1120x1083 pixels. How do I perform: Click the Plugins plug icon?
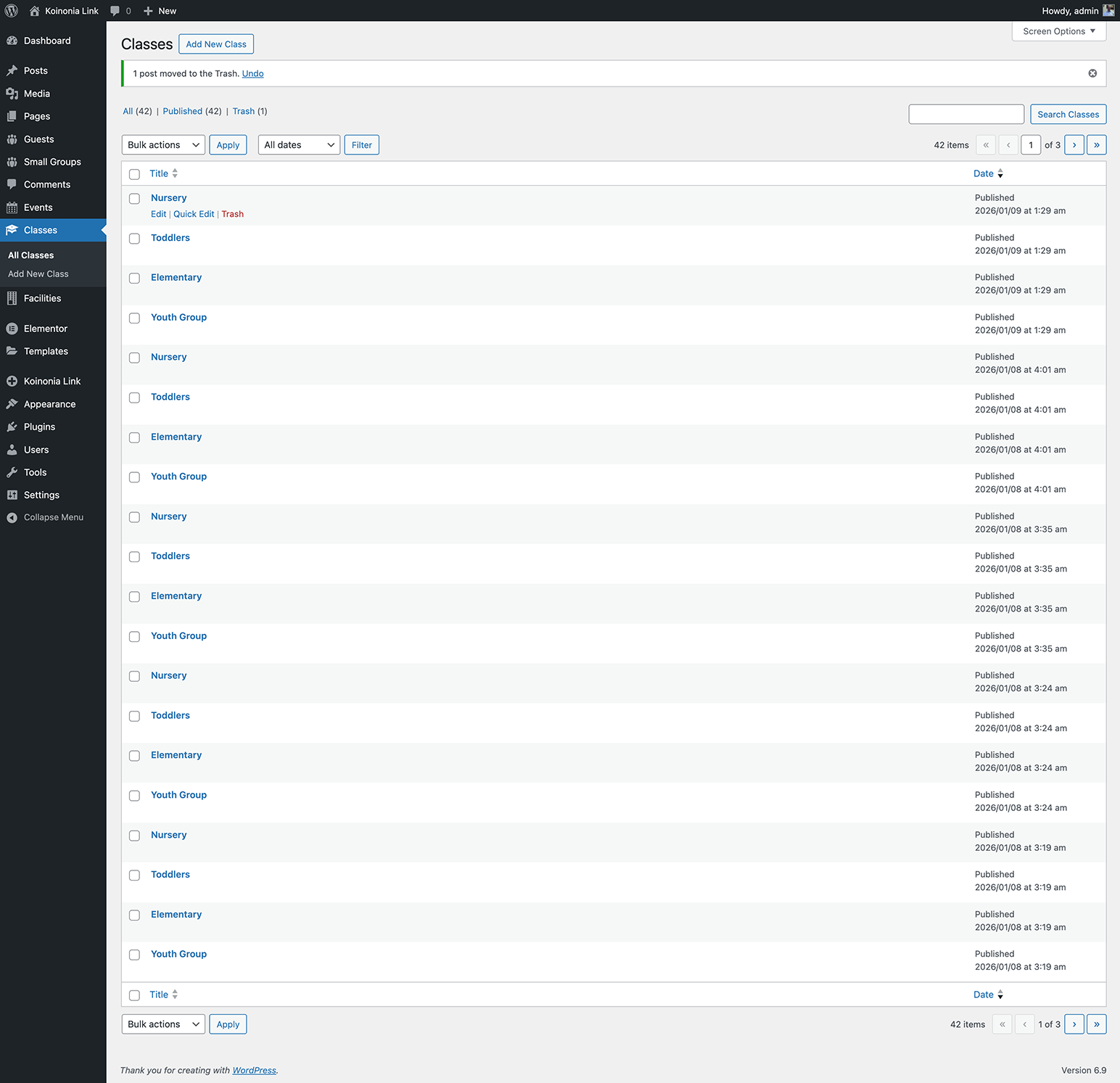[x=12, y=427]
